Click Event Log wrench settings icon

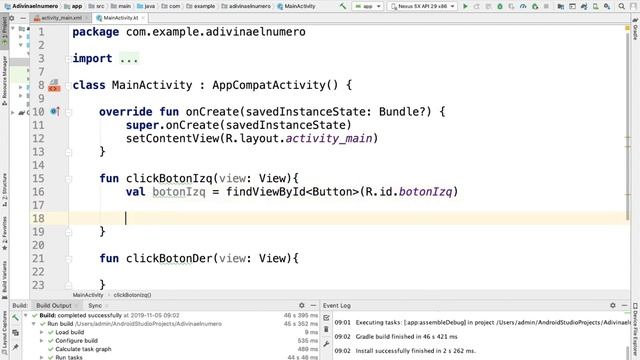click(327, 344)
